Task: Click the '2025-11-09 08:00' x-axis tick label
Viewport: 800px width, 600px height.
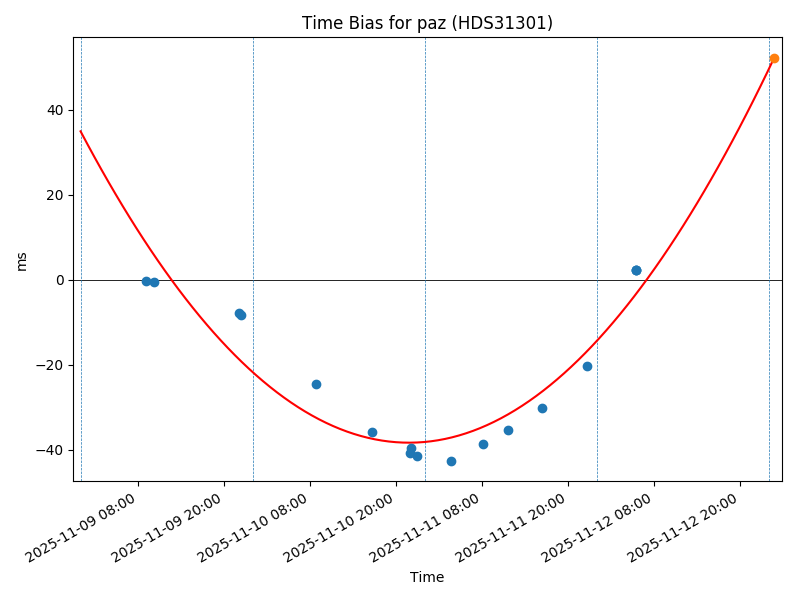Action: click(x=84, y=525)
